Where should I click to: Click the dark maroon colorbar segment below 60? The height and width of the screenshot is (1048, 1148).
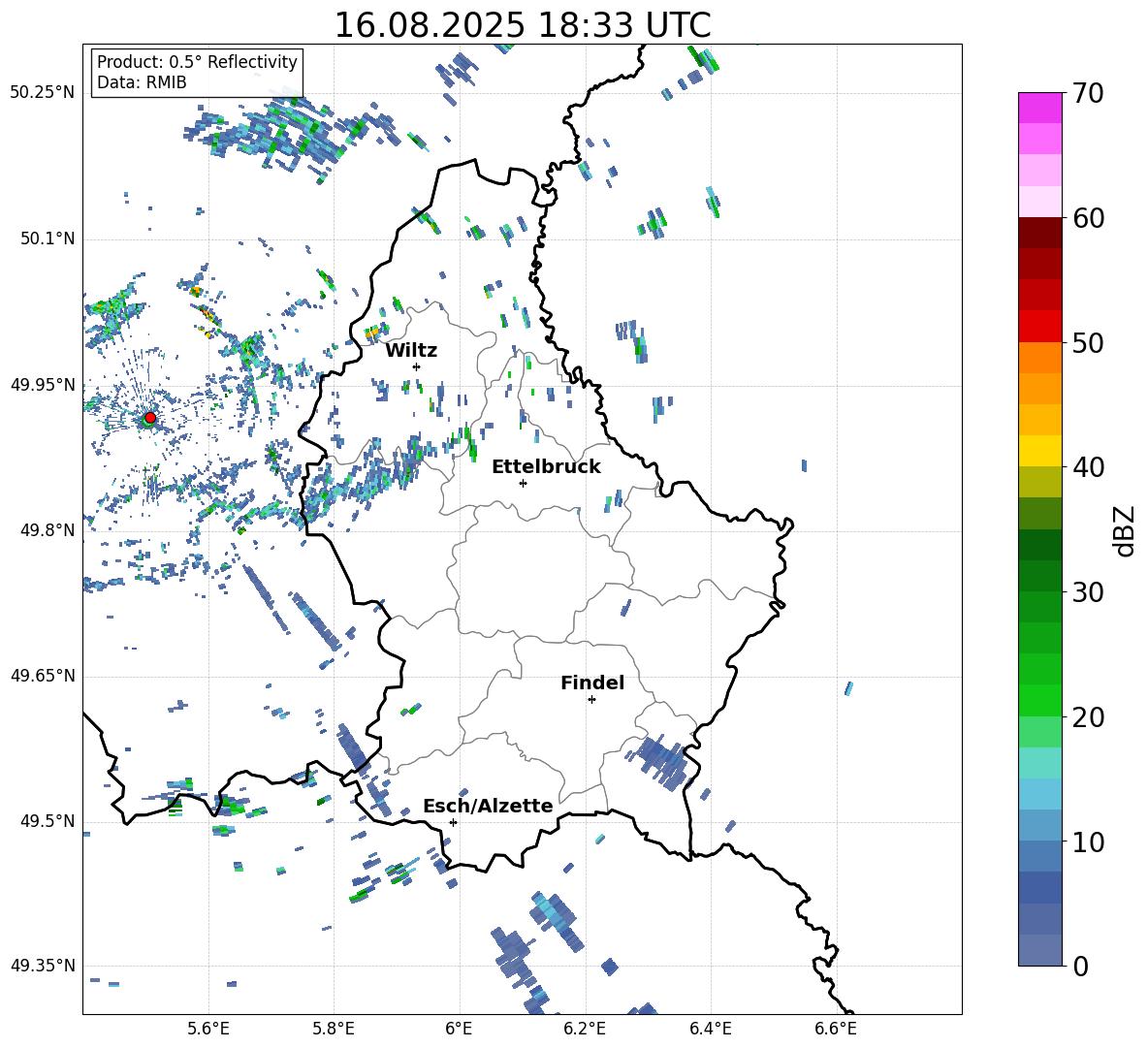1040,233
